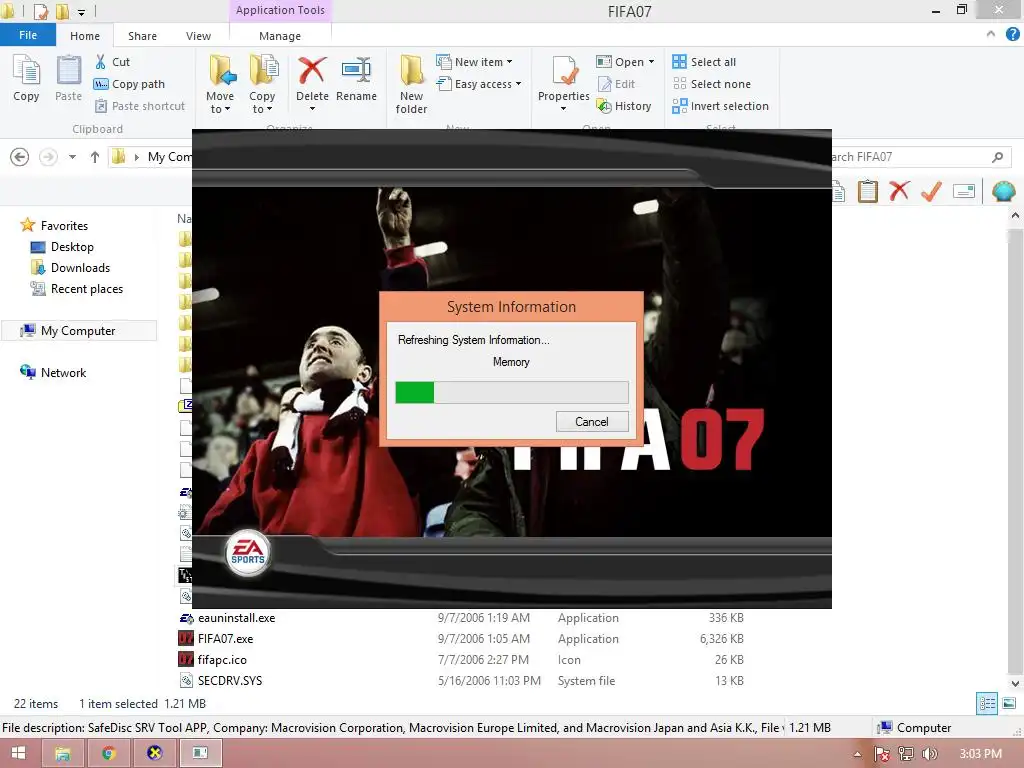The width and height of the screenshot is (1024, 768).
Task: Create a New folder
Action: [x=411, y=85]
